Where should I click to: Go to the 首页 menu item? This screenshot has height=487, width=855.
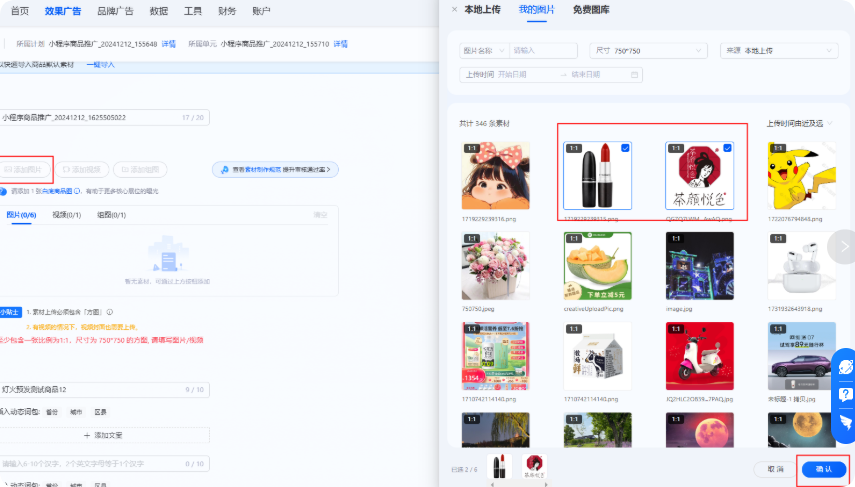coord(20,11)
